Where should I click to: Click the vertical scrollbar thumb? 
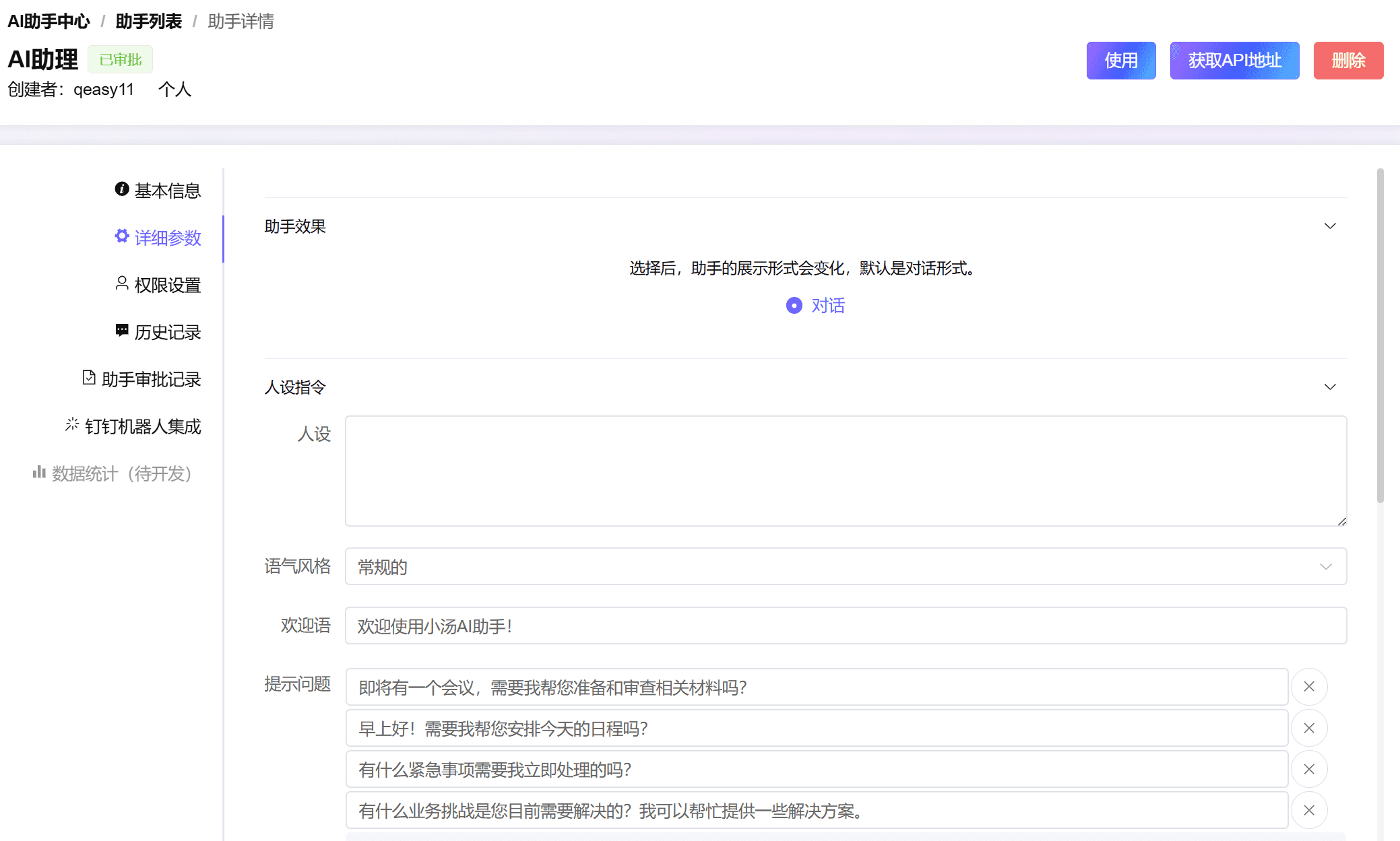[x=1380, y=335]
